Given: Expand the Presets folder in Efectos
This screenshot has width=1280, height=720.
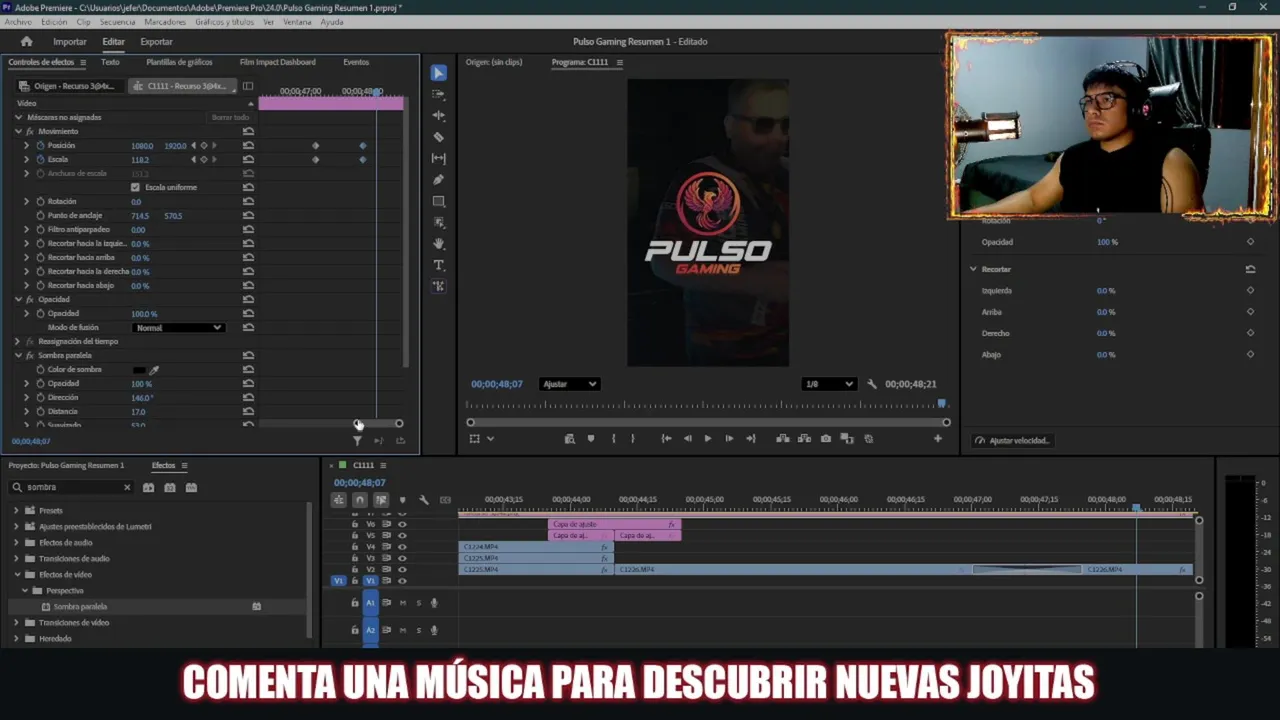Looking at the screenshot, I should (x=16, y=511).
